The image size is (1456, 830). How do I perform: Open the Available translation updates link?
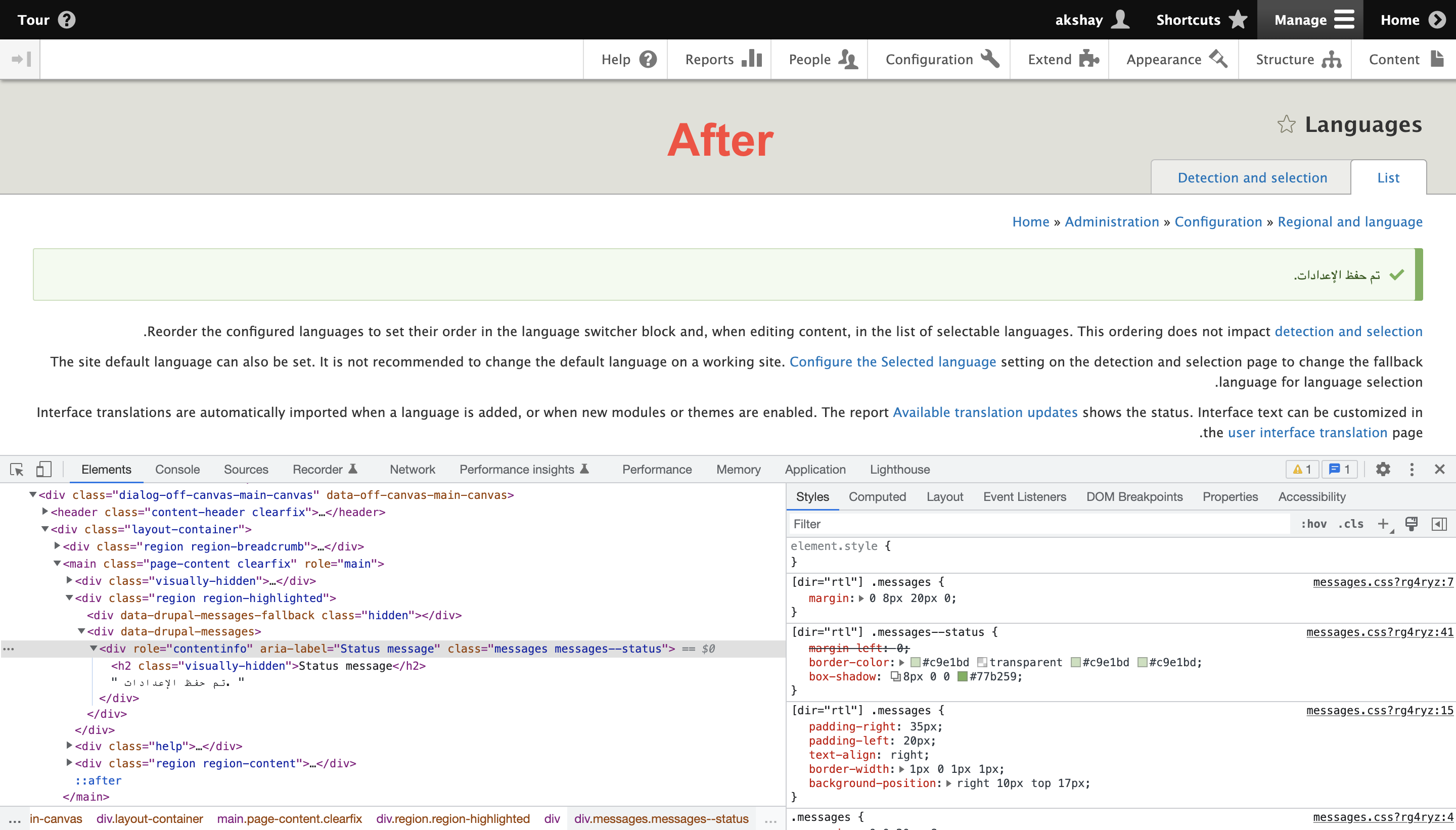pos(984,412)
